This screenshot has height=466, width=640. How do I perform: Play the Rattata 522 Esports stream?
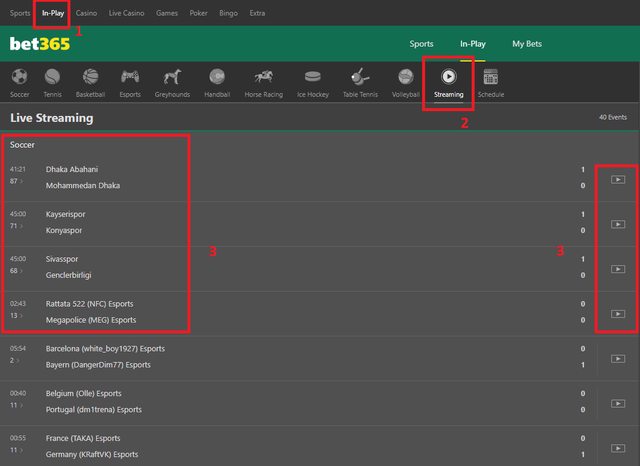tap(618, 314)
